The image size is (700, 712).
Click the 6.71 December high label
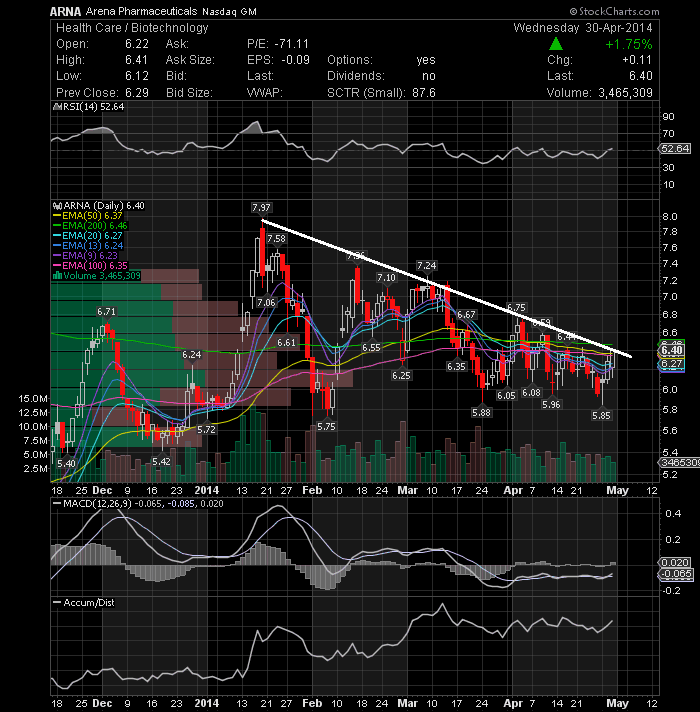(106, 312)
